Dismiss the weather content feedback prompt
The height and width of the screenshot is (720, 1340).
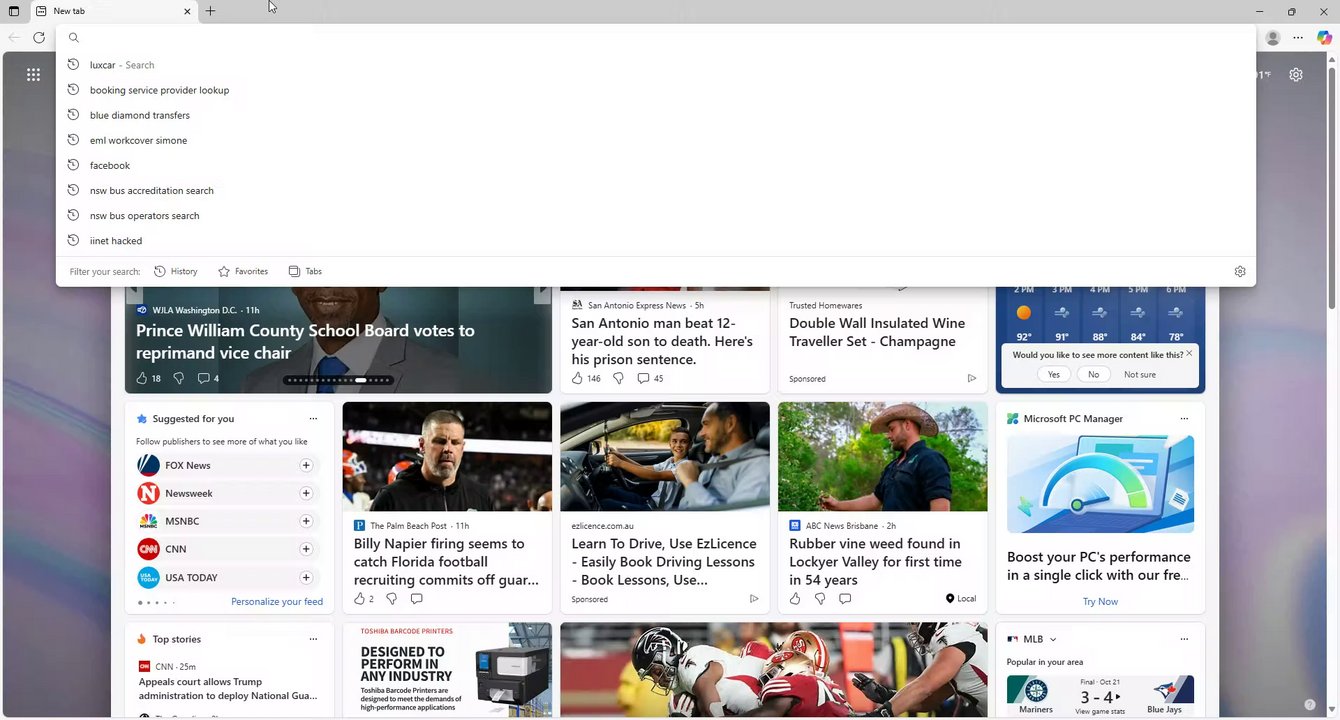point(1189,353)
